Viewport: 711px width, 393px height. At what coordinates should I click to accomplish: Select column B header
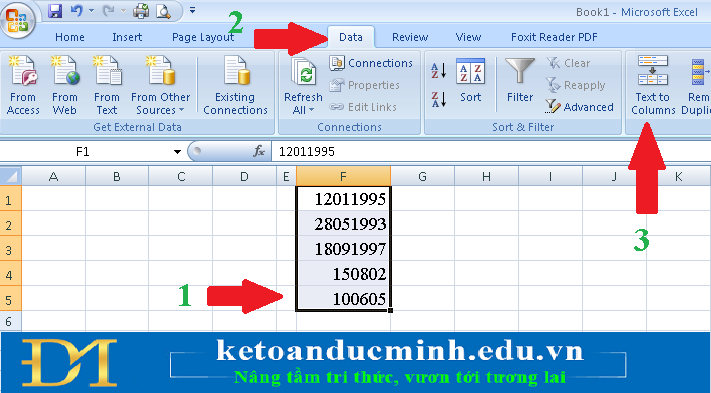[x=117, y=176]
